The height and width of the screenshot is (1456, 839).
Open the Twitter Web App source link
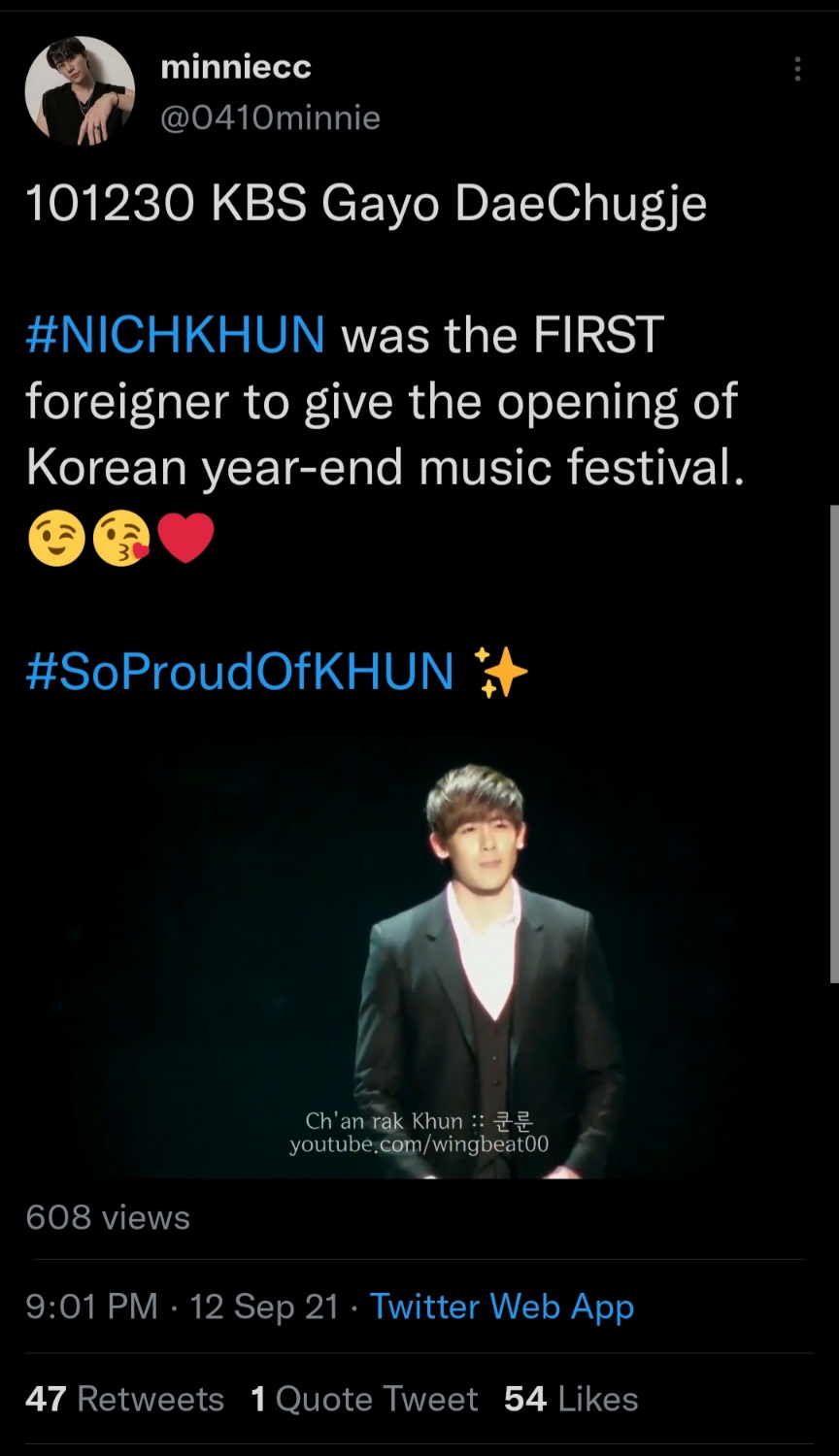tap(502, 1307)
